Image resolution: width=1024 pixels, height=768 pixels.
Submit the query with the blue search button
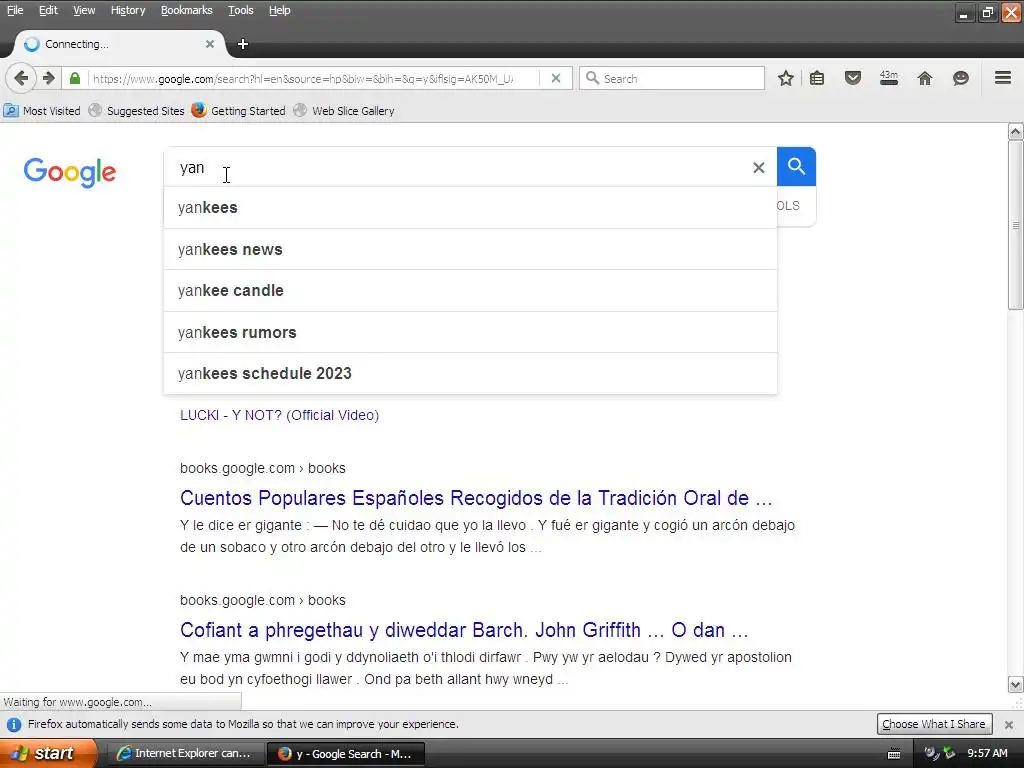(x=796, y=167)
